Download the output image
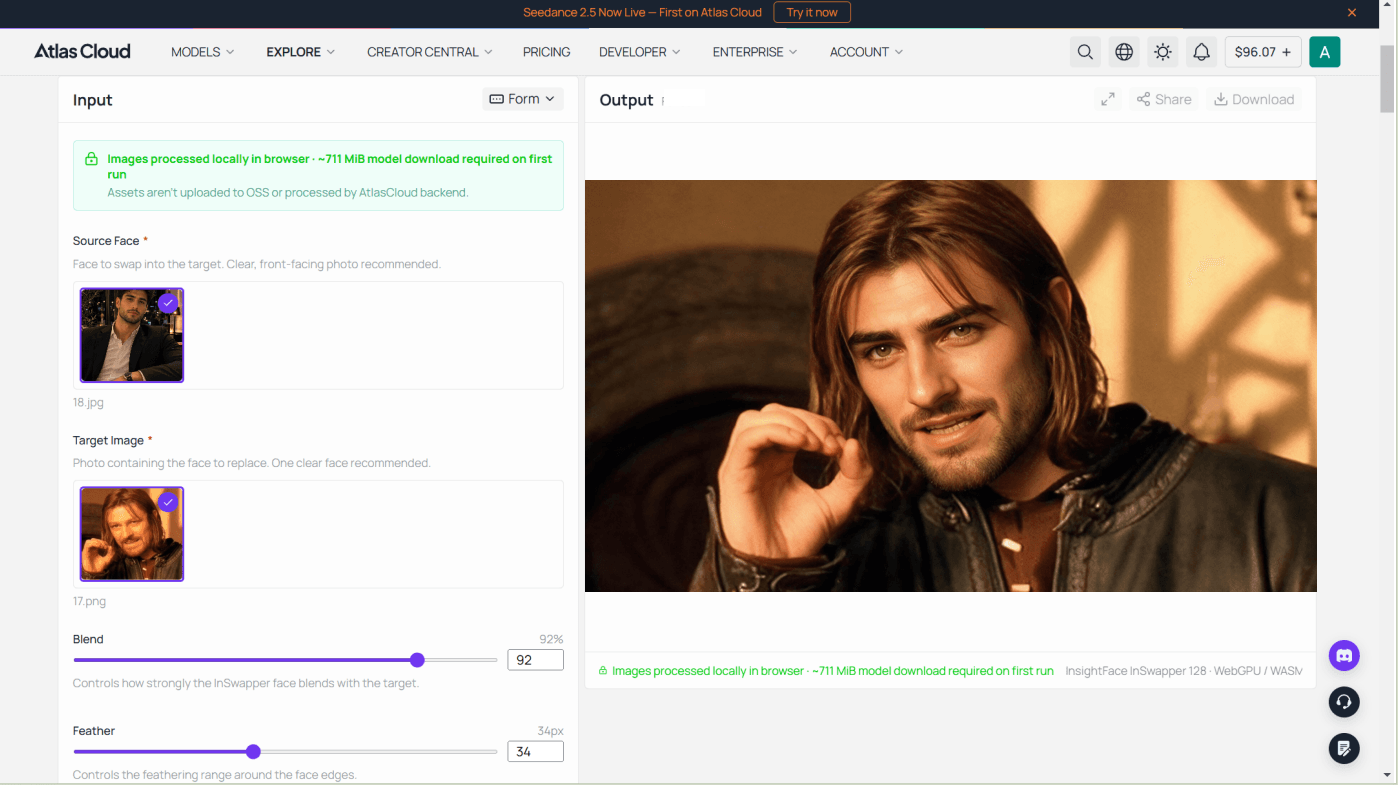 point(1254,99)
